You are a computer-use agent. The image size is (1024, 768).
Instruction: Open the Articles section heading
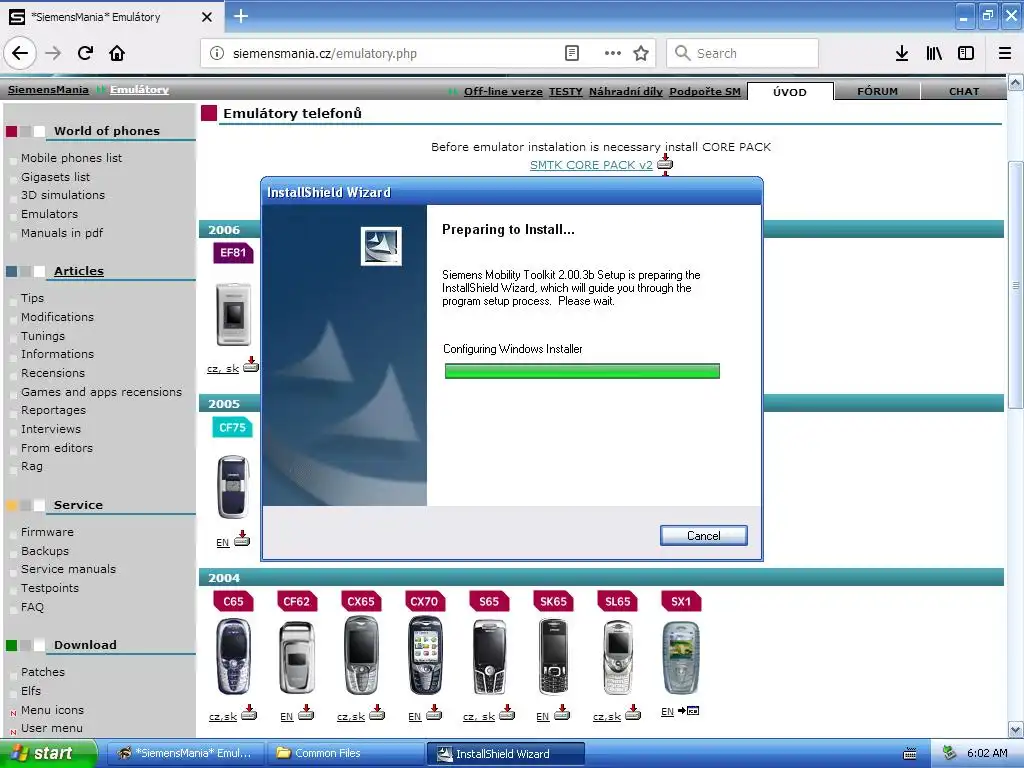tap(78, 270)
